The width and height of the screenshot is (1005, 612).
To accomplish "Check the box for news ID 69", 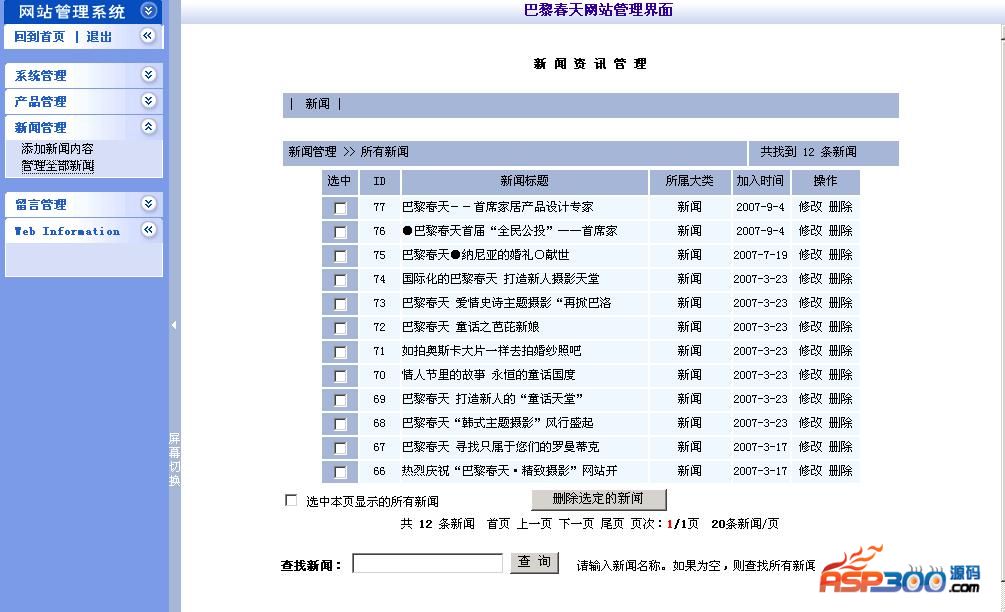I will (340, 400).
